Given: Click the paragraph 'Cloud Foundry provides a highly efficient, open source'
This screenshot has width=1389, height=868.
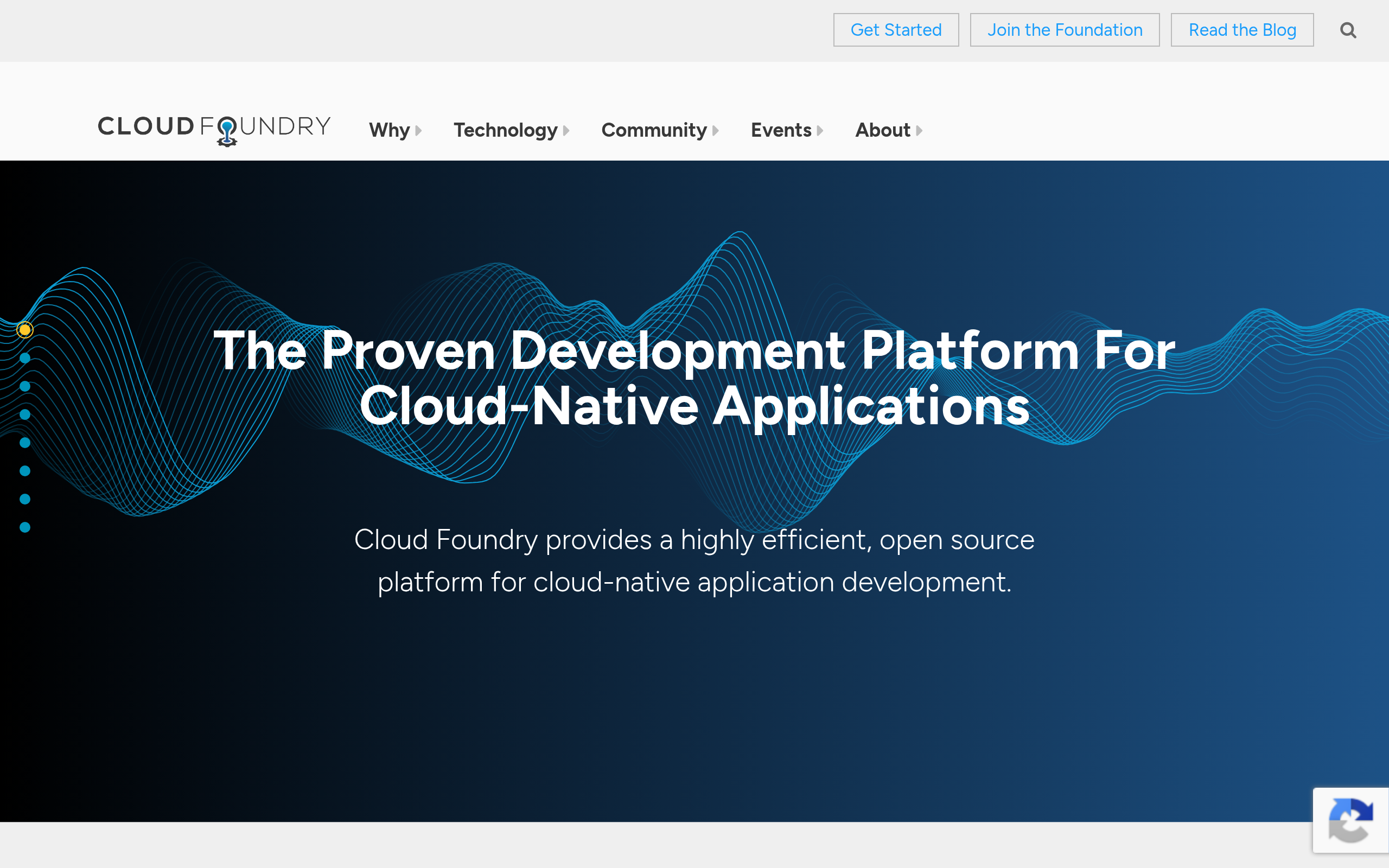Looking at the screenshot, I should point(694,540).
